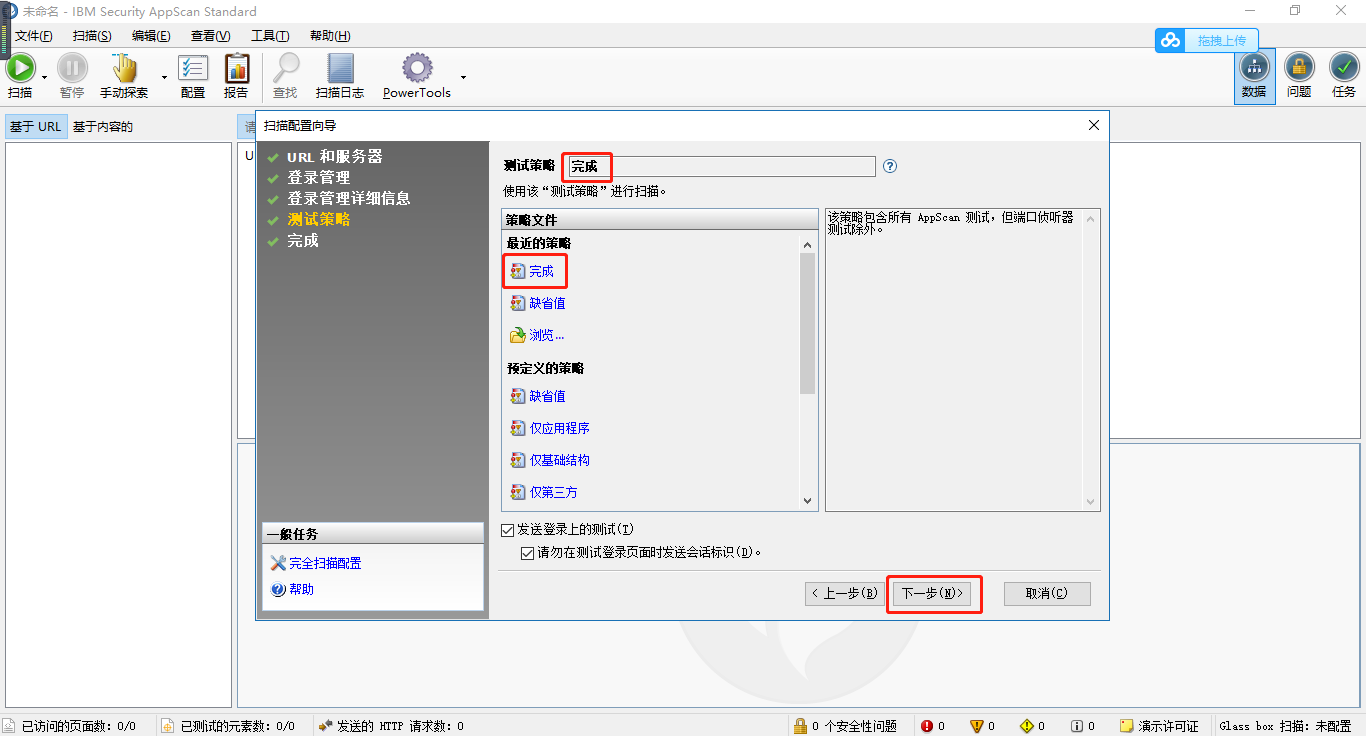Viewport: 1366px width, 736px height.
Task: Click the policy icon beside 仅应用程序
Action: 517,428
